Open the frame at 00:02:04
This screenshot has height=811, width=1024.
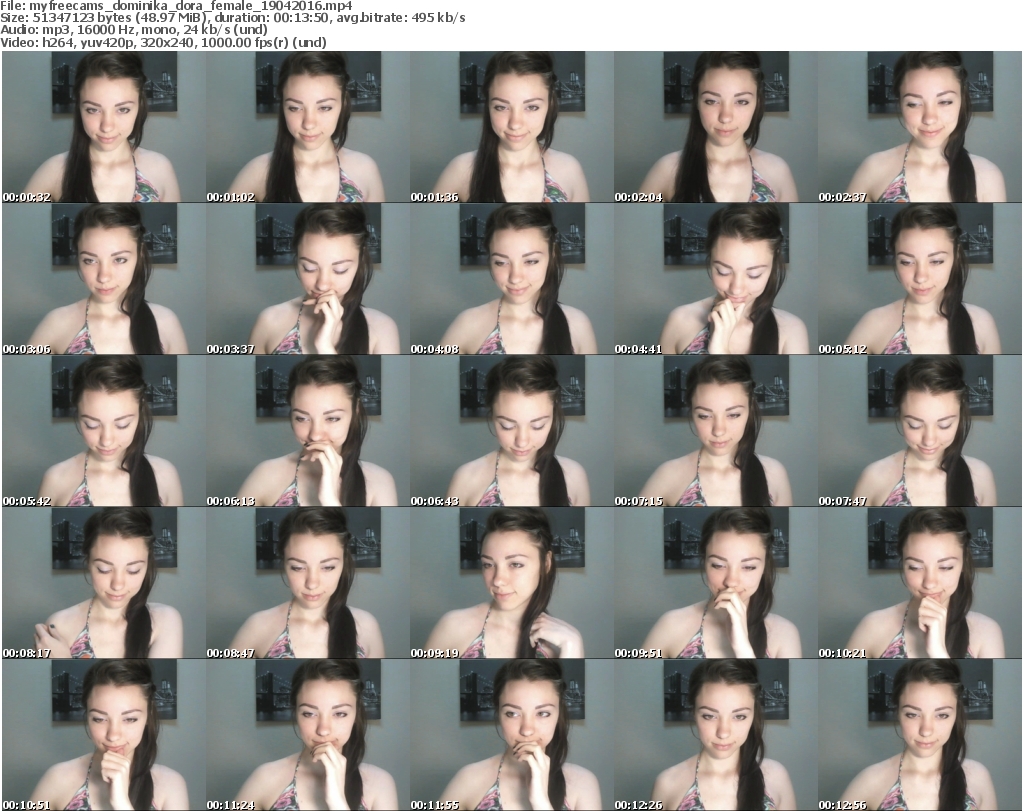pos(716,127)
